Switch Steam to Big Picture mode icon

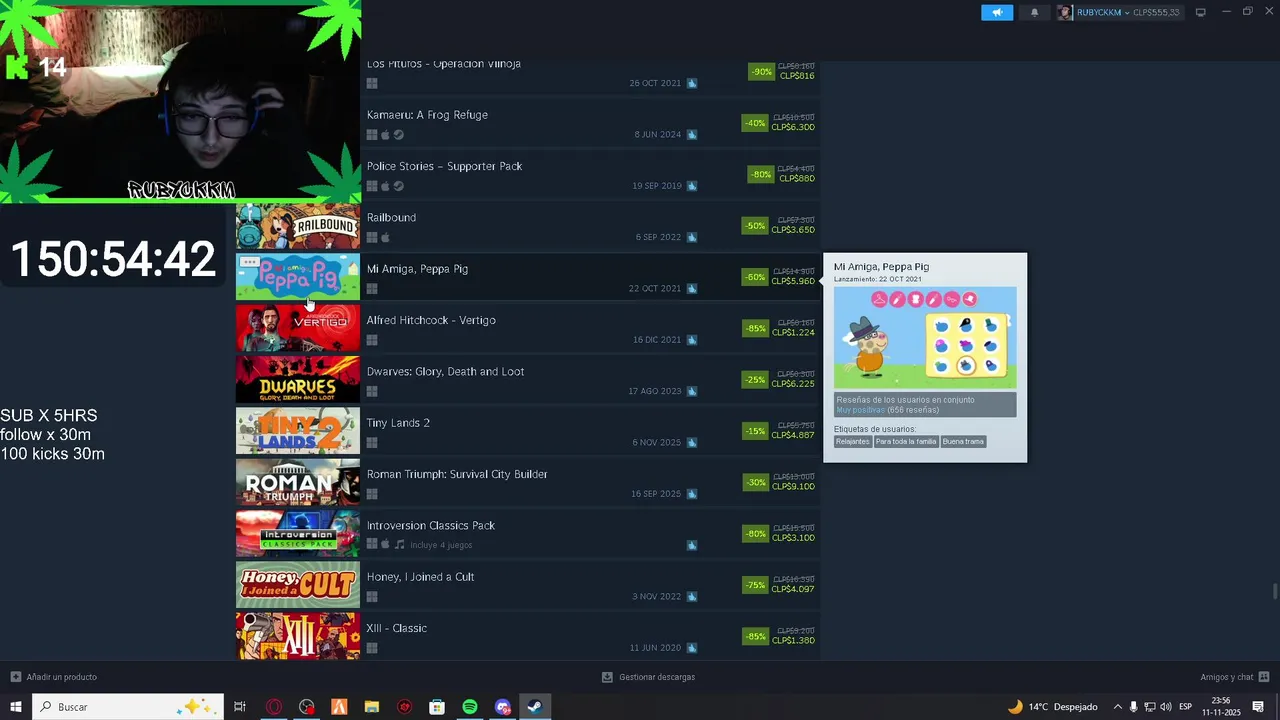click(x=1201, y=12)
